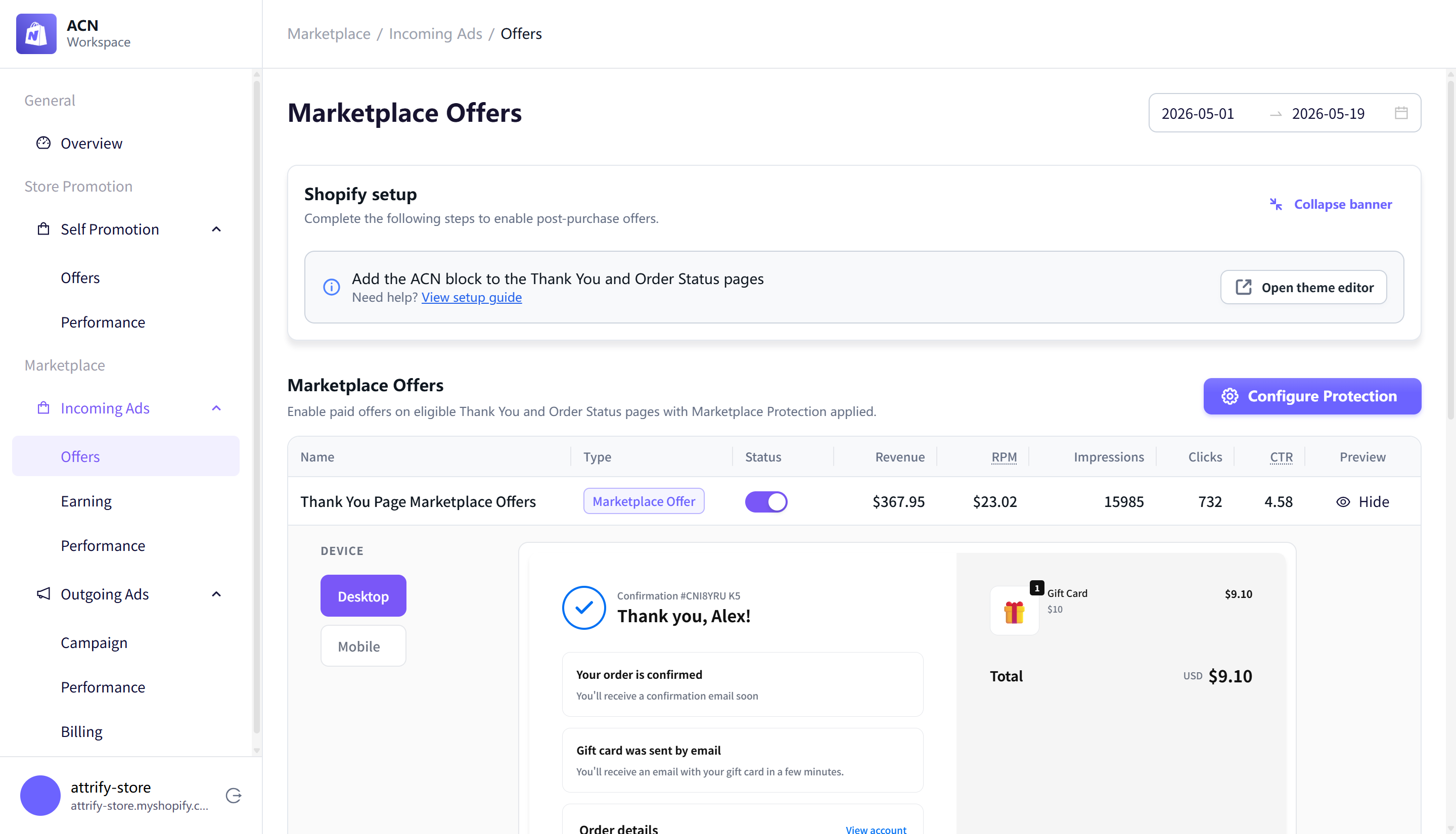Viewport: 1456px width, 834px height.
Task: Collapse the Incoming Ads section chevron
Action: tap(216, 408)
